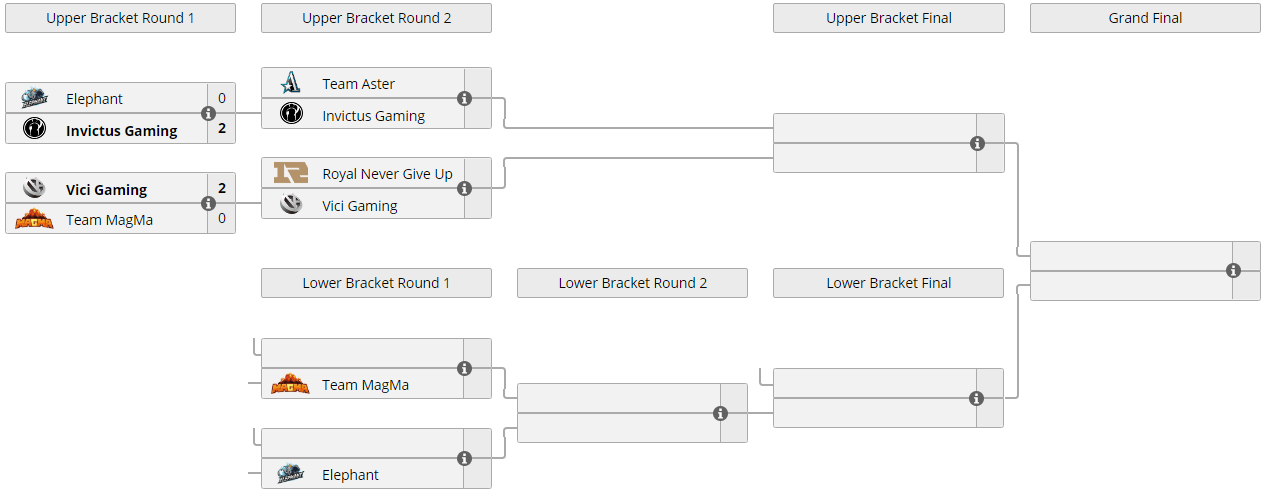The width and height of the screenshot is (1271, 501).
Task: Show details for Team Aster vs Invictus Gaming
Action: click(464, 98)
